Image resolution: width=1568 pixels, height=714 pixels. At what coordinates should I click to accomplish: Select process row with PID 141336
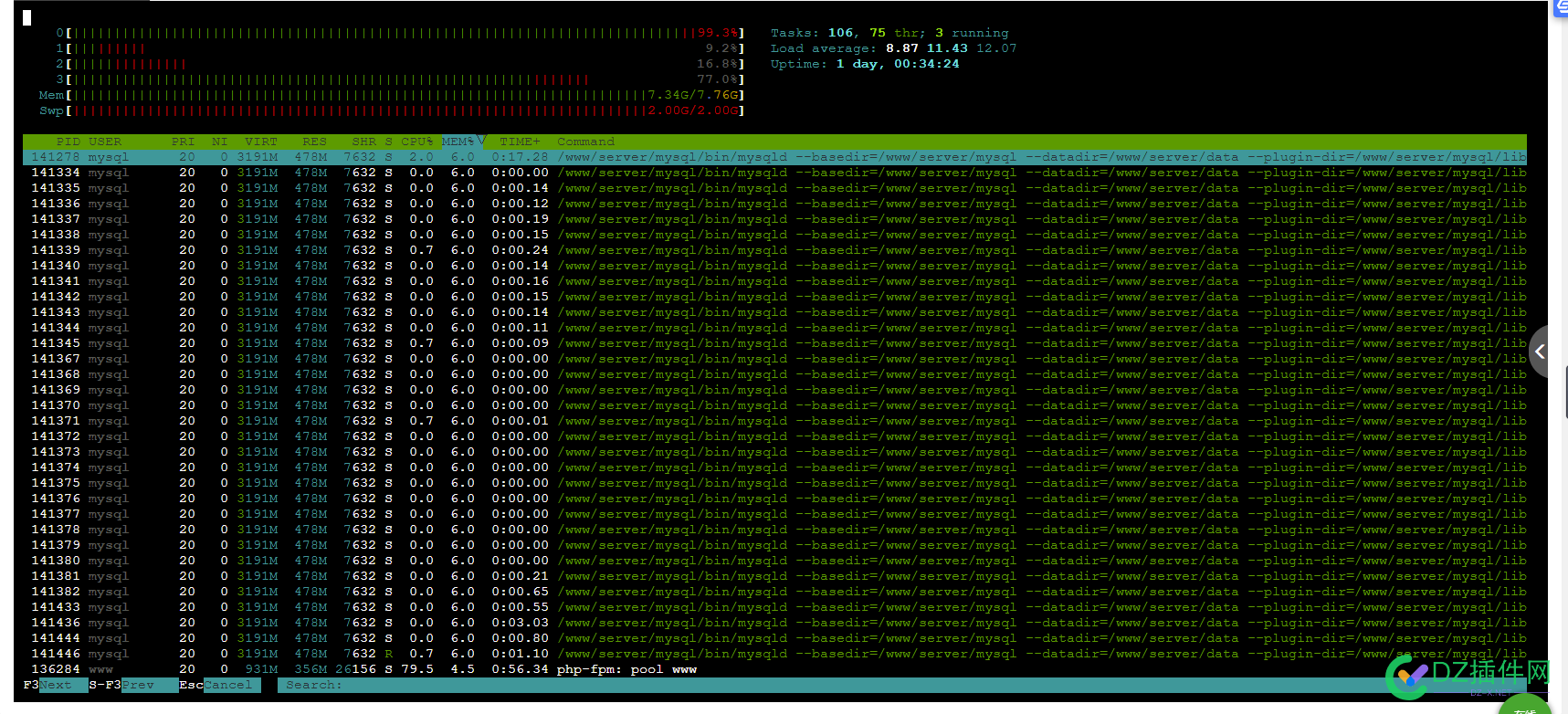coord(774,204)
